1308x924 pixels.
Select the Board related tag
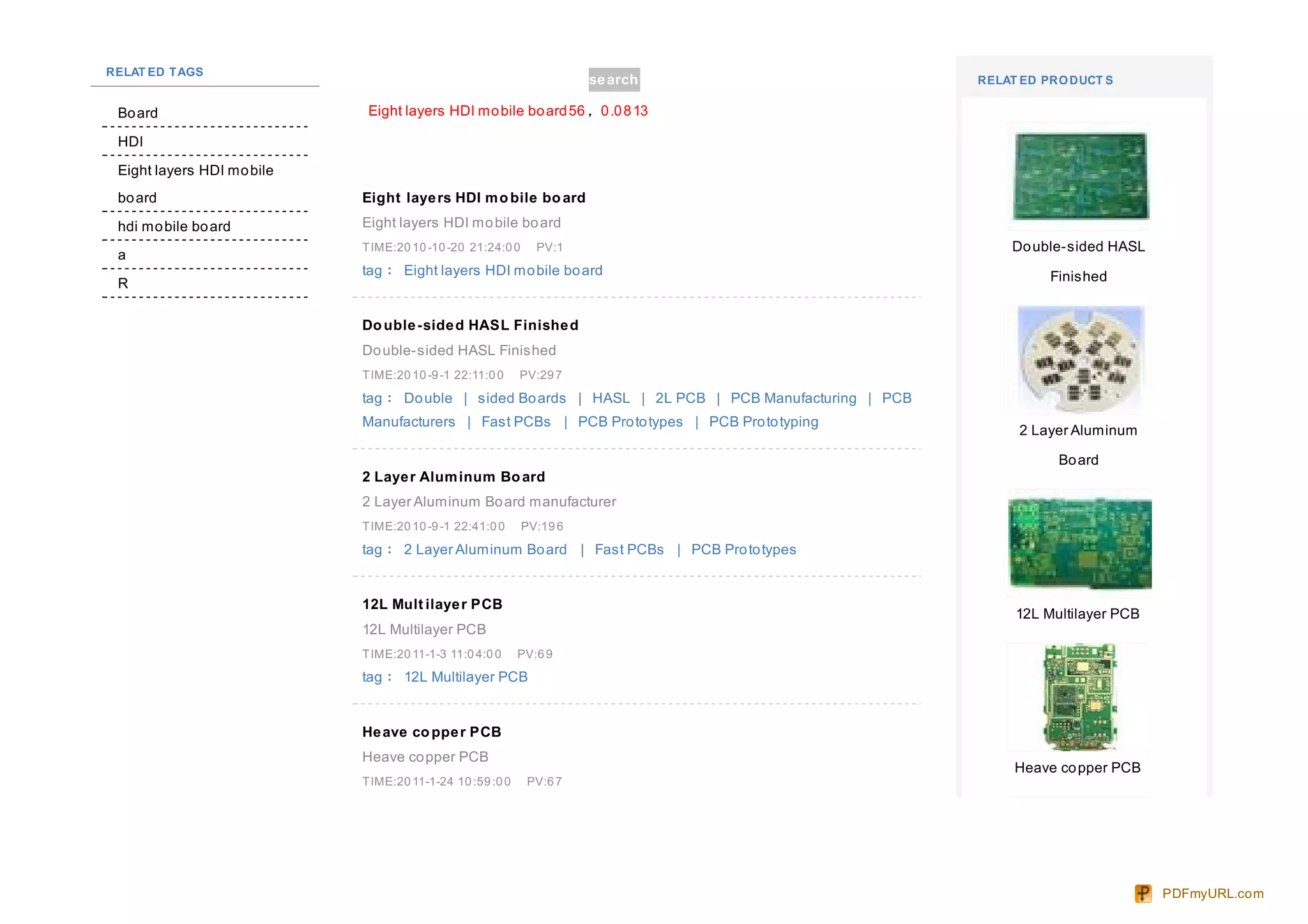coord(137,113)
